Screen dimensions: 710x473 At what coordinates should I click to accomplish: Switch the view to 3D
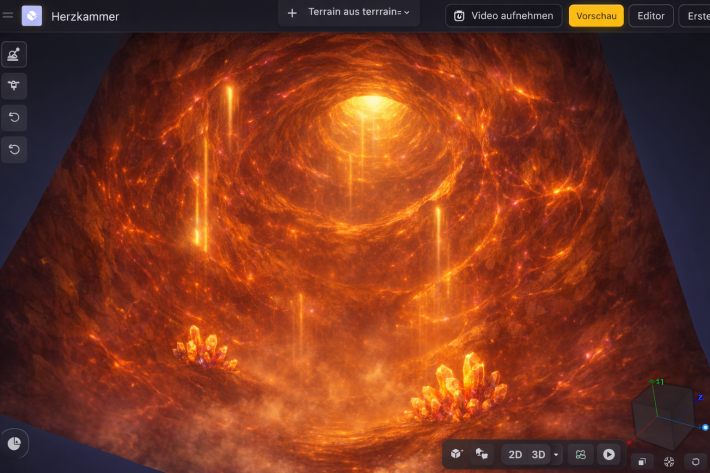(538, 454)
